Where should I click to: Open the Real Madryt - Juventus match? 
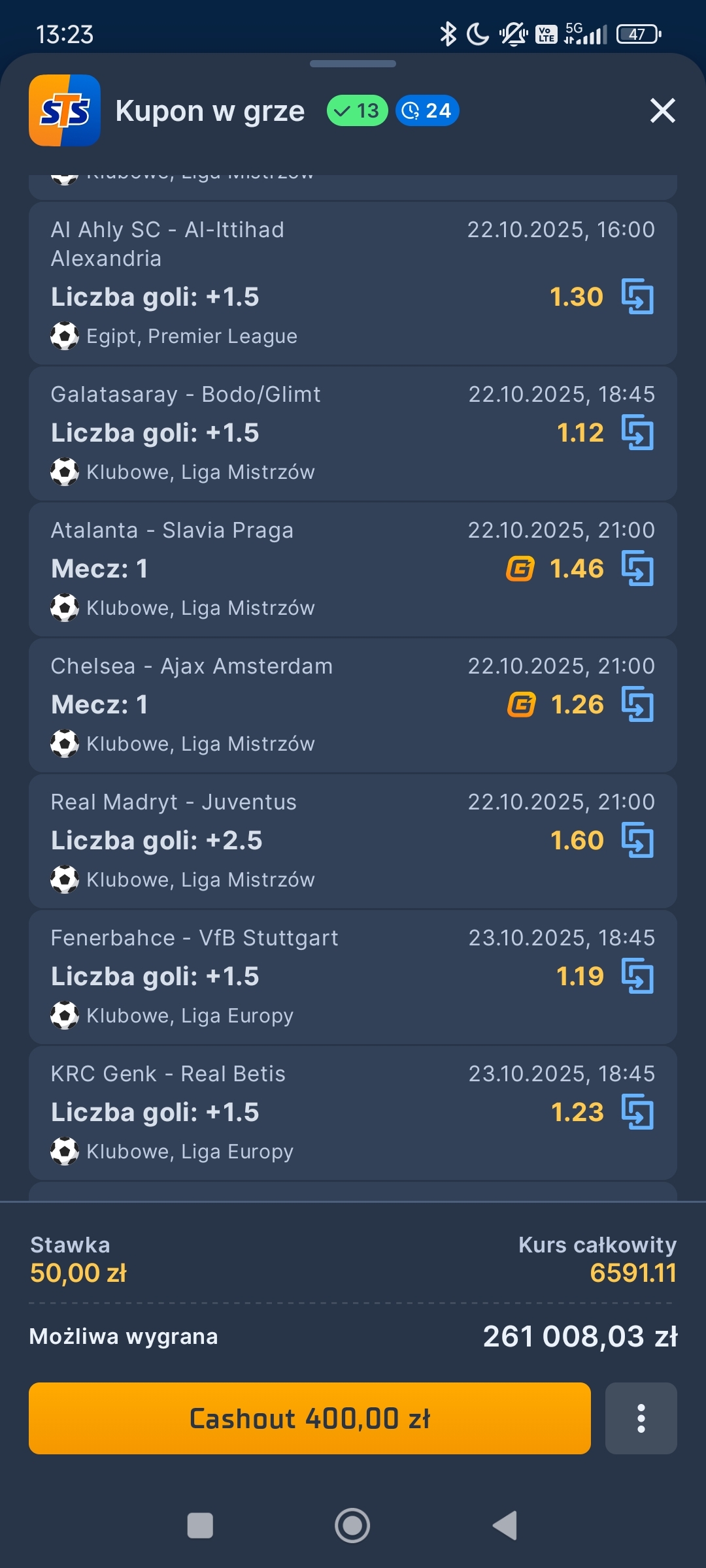pos(174,802)
